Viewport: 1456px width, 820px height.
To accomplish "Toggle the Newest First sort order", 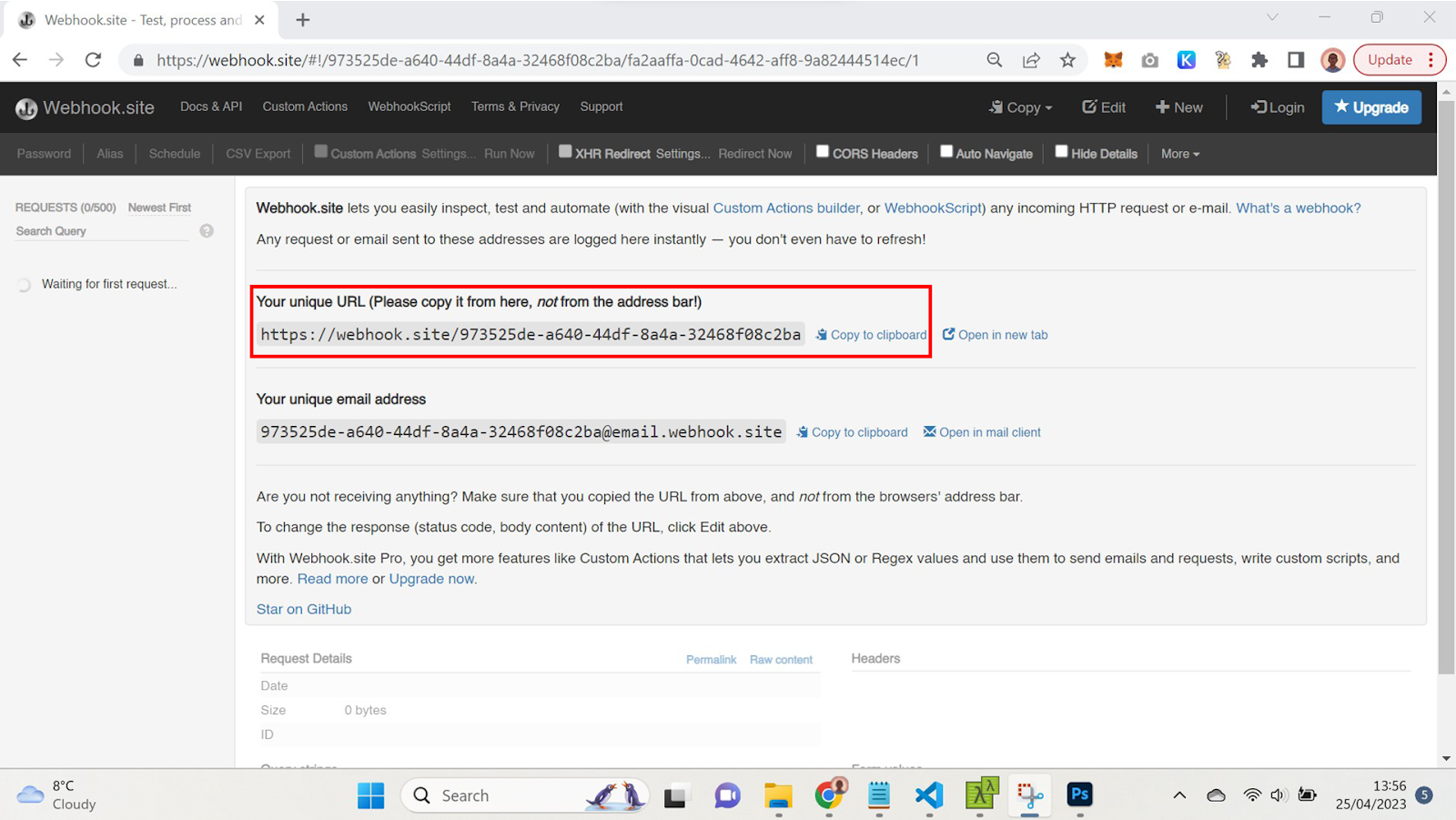I will pyautogui.click(x=159, y=208).
